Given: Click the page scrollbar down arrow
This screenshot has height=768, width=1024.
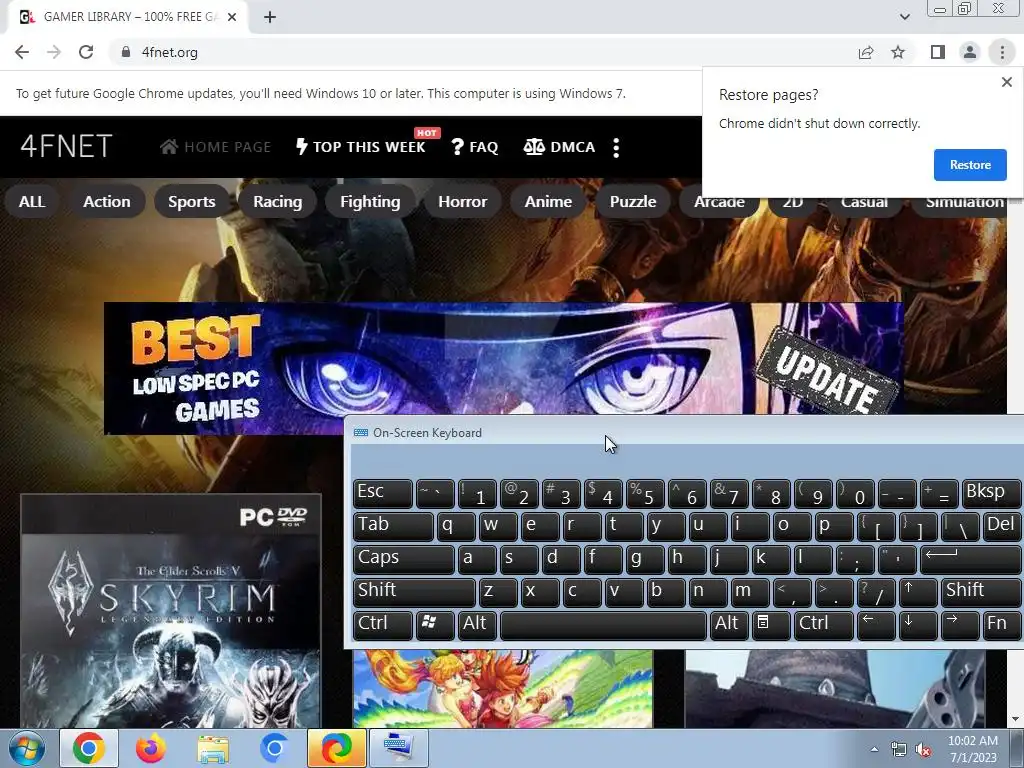Looking at the screenshot, I should (1015, 720).
